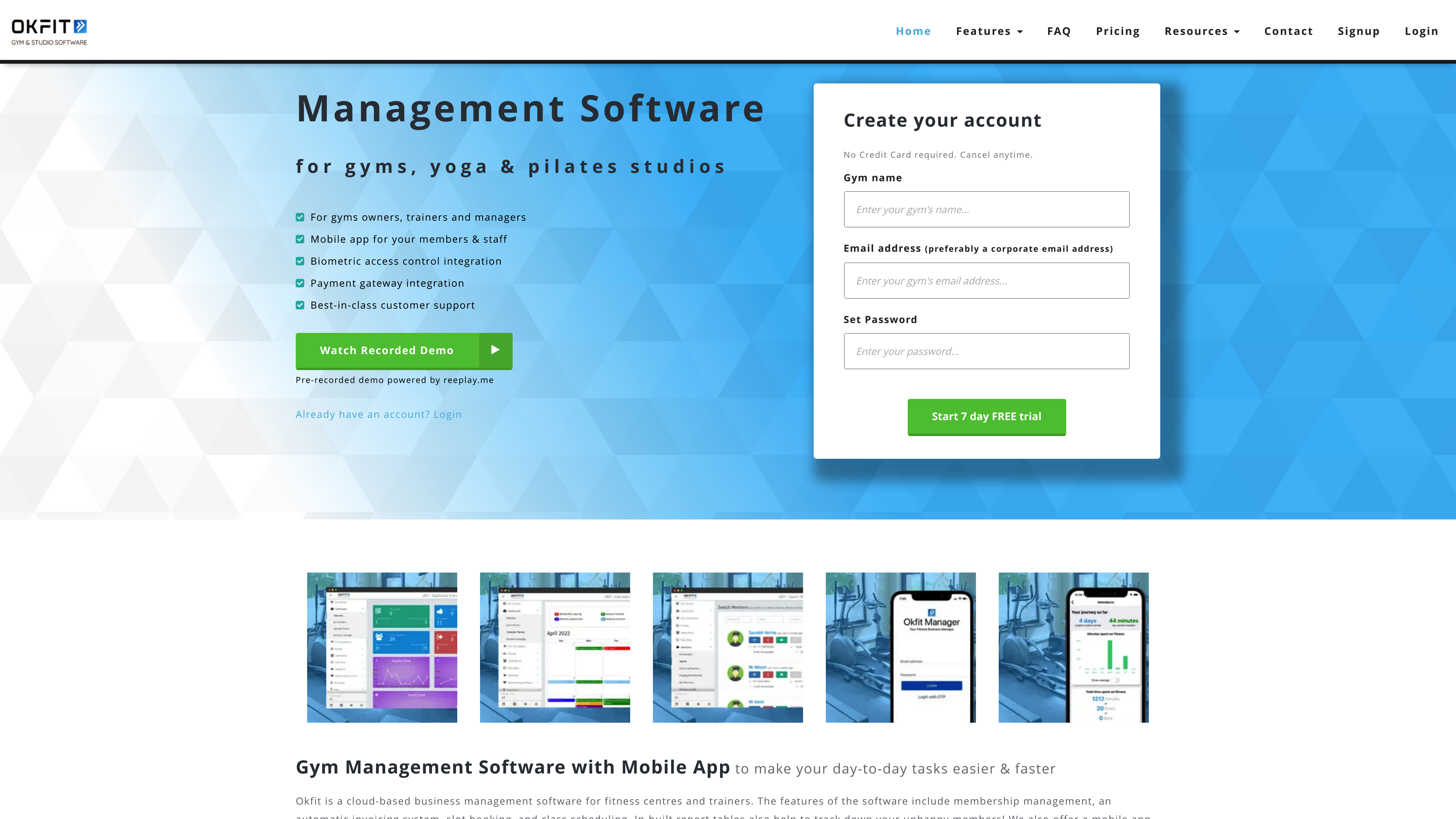Open the FAQ menu item
The image size is (1456, 819).
1059,31
